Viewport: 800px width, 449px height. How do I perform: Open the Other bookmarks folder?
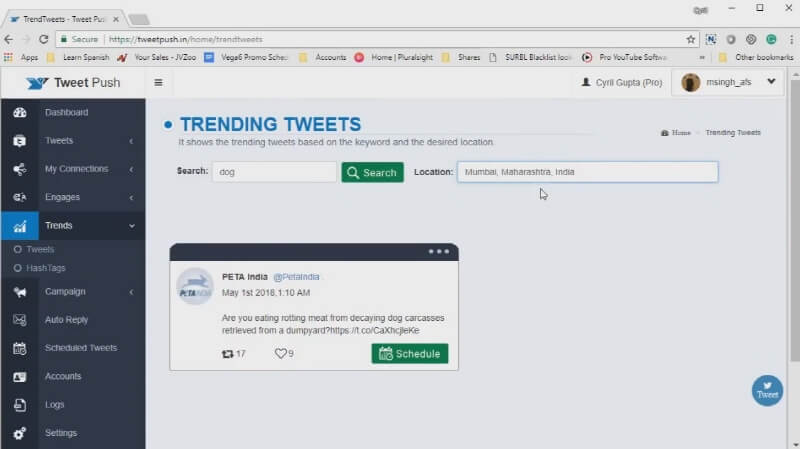click(x=756, y=58)
